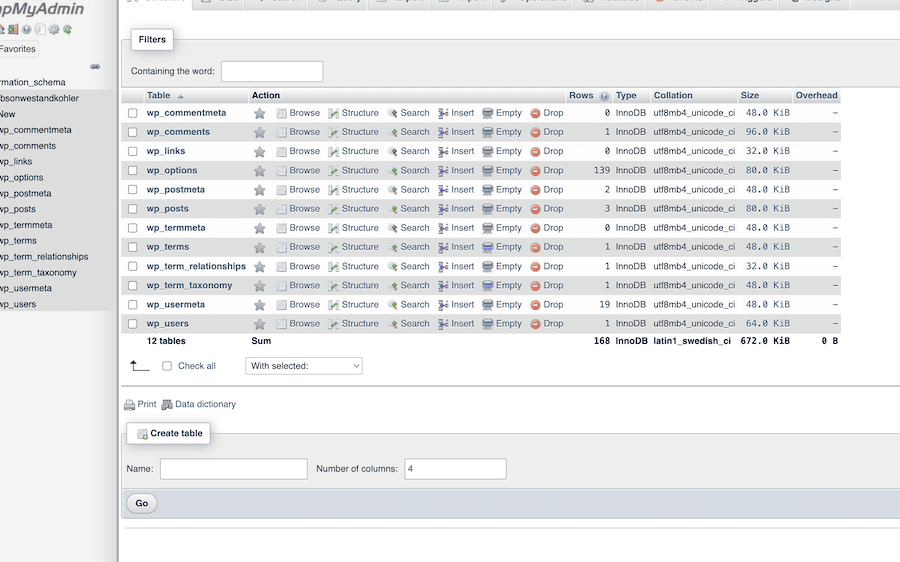Open settings gear icon in sidebar
This screenshot has height=562, width=900.
(x=54, y=30)
